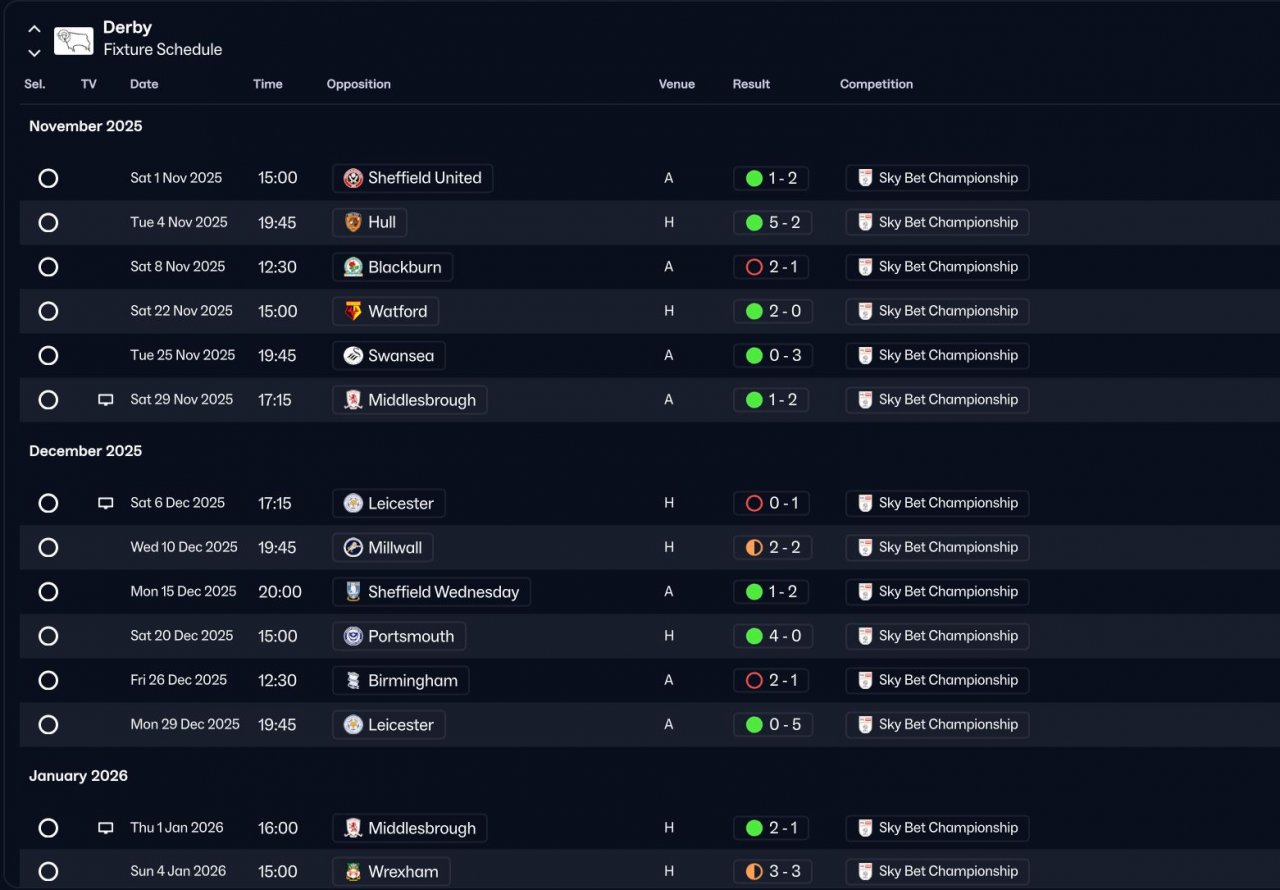Open Sky Bet Championship link for Birmingham match

[937, 680]
